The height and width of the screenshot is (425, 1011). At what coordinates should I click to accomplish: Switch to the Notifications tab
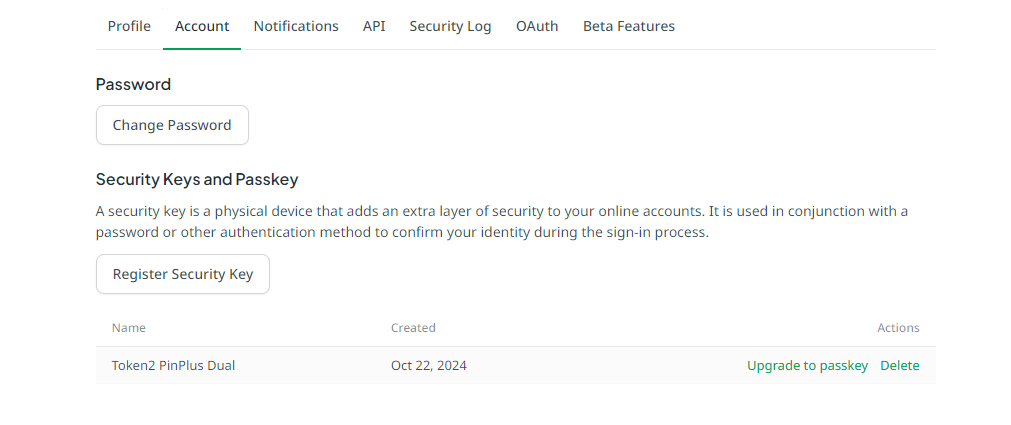click(296, 26)
